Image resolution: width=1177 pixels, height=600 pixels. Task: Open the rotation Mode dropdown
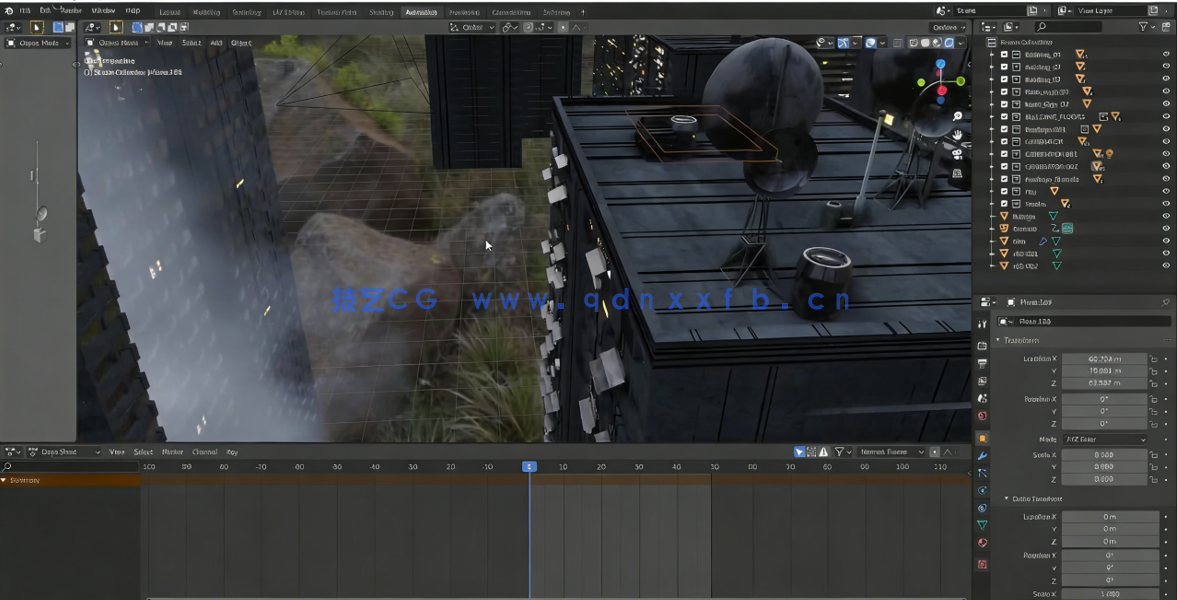click(1104, 439)
